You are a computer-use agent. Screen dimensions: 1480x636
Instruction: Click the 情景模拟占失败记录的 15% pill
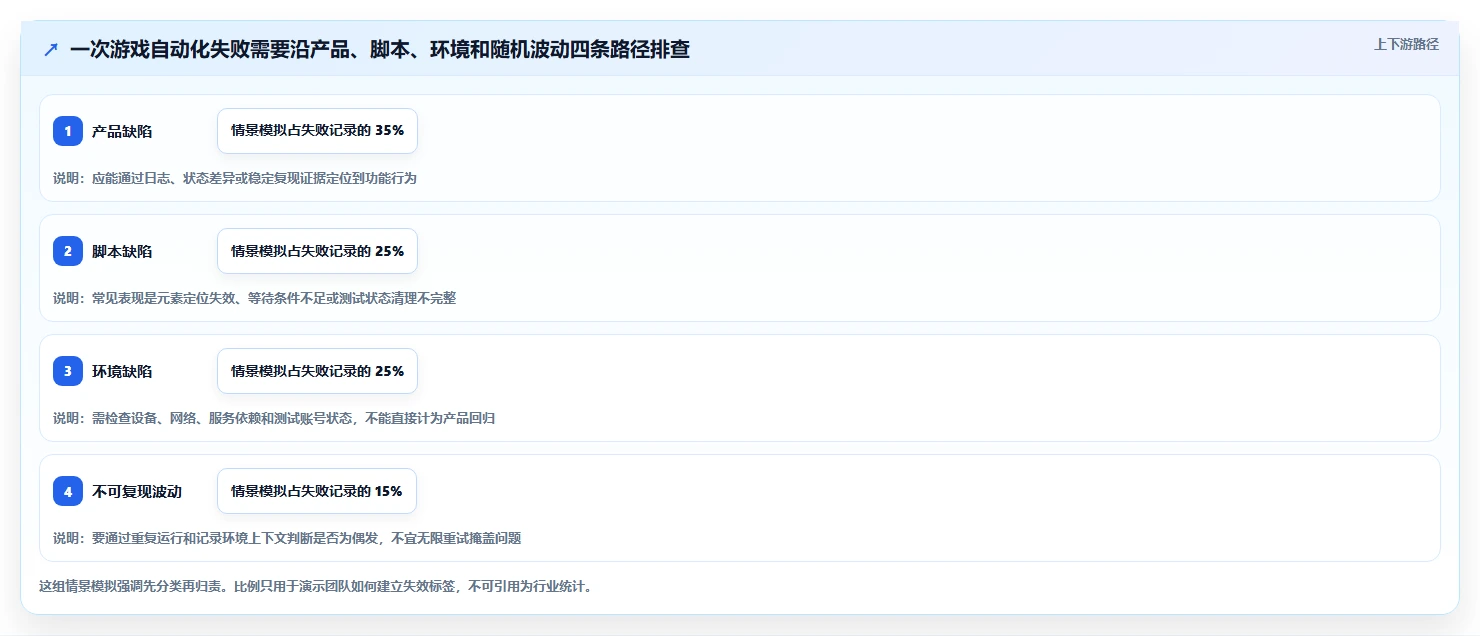[x=317, y=491]
